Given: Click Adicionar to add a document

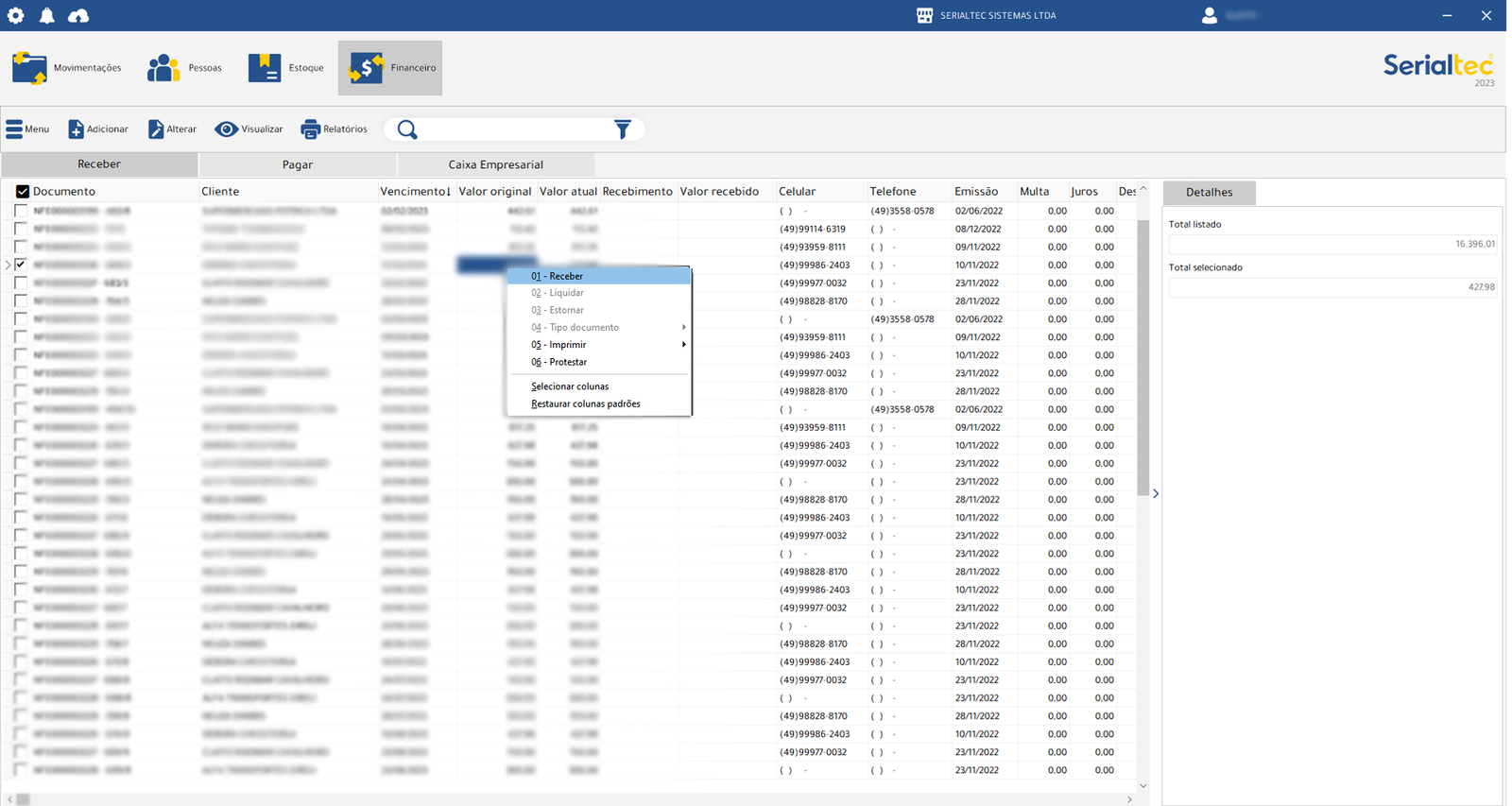Looking at the screenshot, I should 98,129.
